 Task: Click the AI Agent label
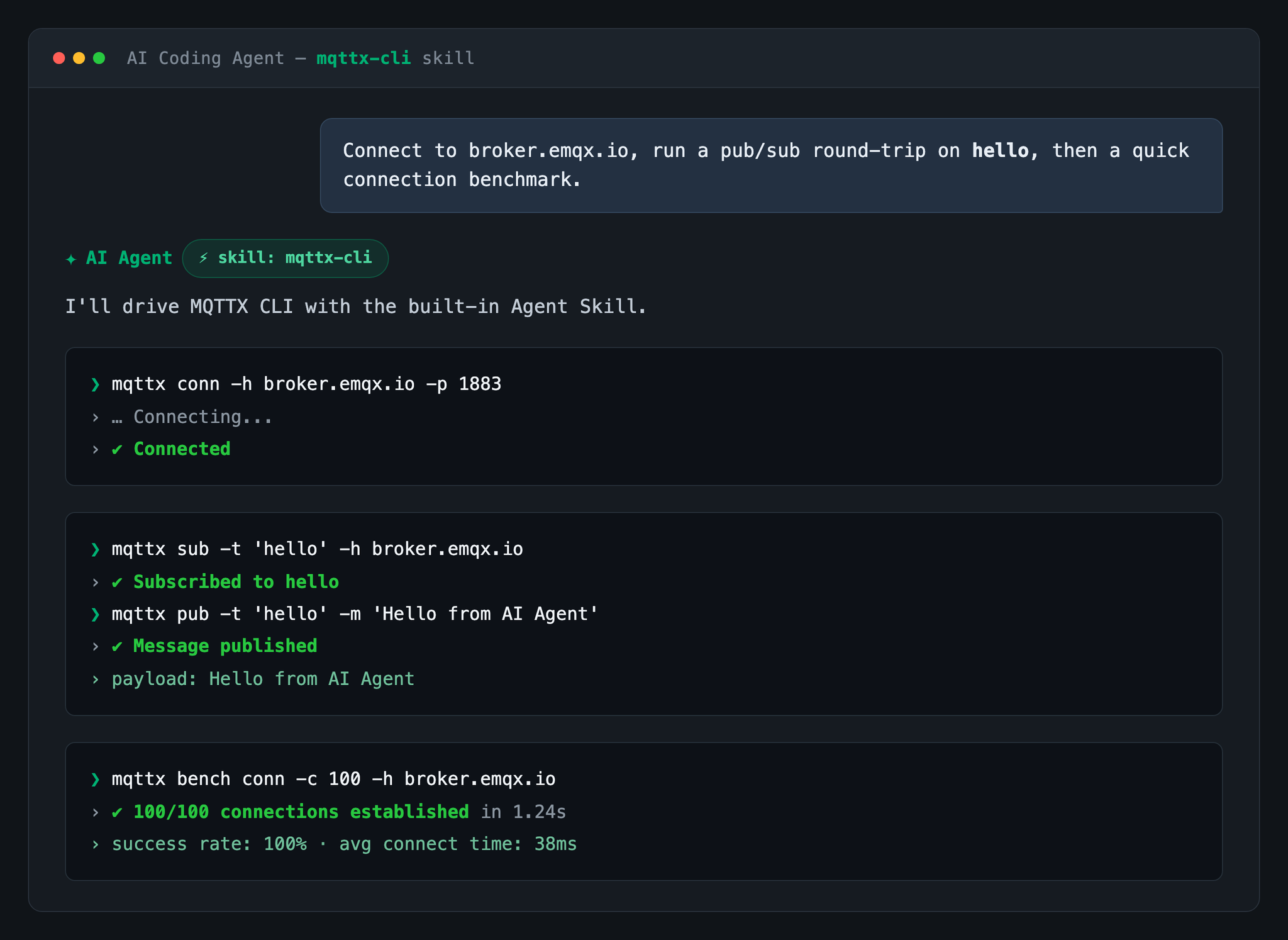coord(129,258)
